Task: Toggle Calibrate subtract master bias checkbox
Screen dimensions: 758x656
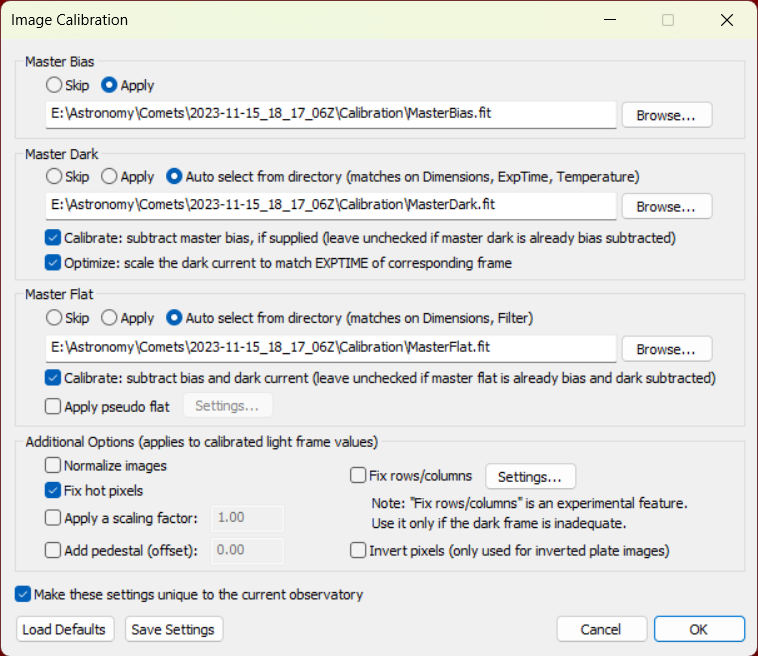Action: coord(53,237)
